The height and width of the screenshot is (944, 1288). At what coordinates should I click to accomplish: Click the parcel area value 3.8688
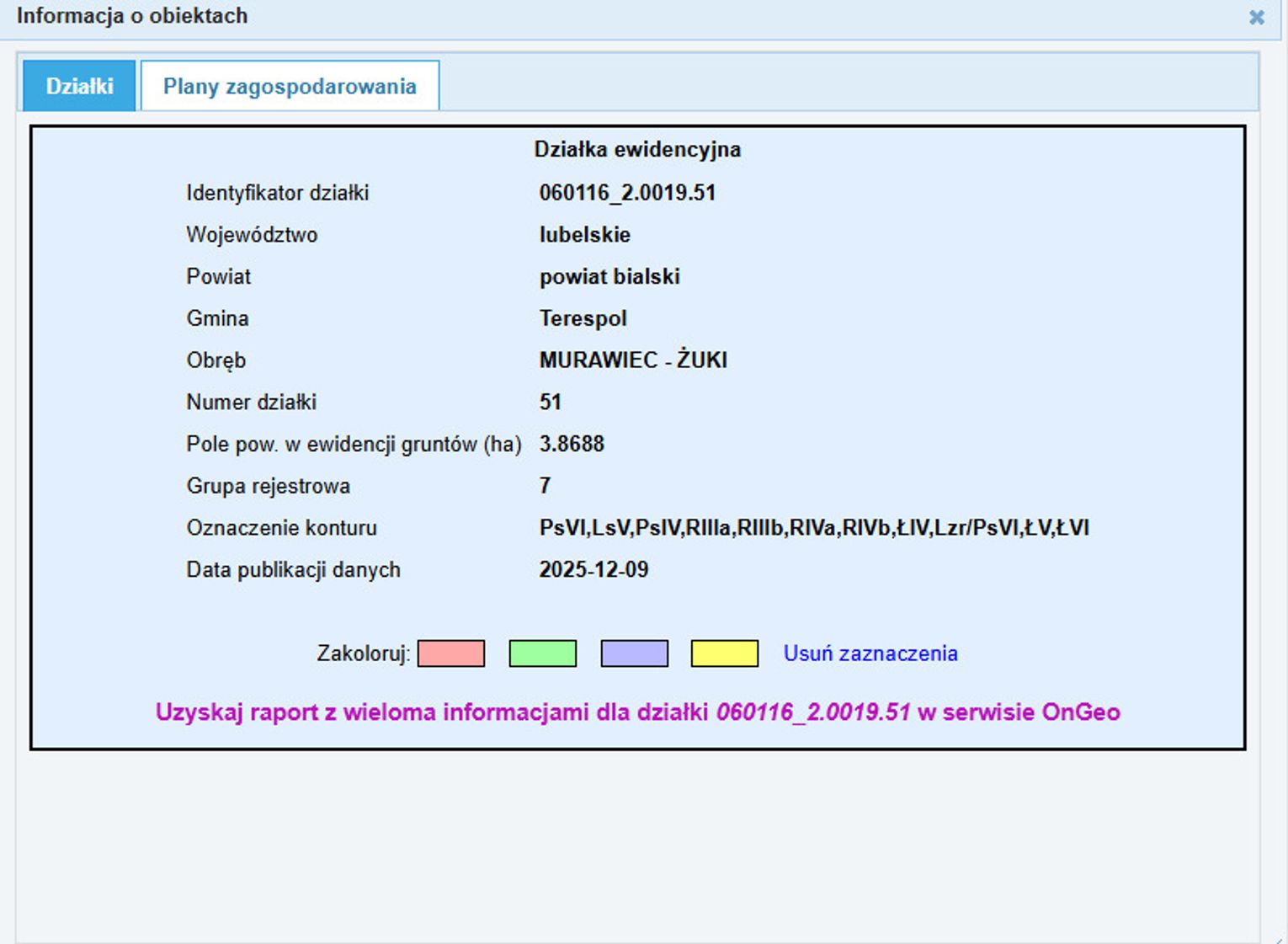pos(572,444)
